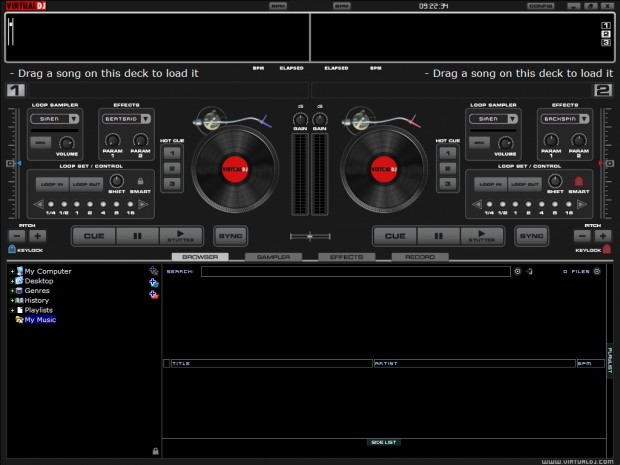Image resolution: width=620 pixels, height=465 pixels.
Task: Toggle right deck keylock padlock
Action: [607, 249]
